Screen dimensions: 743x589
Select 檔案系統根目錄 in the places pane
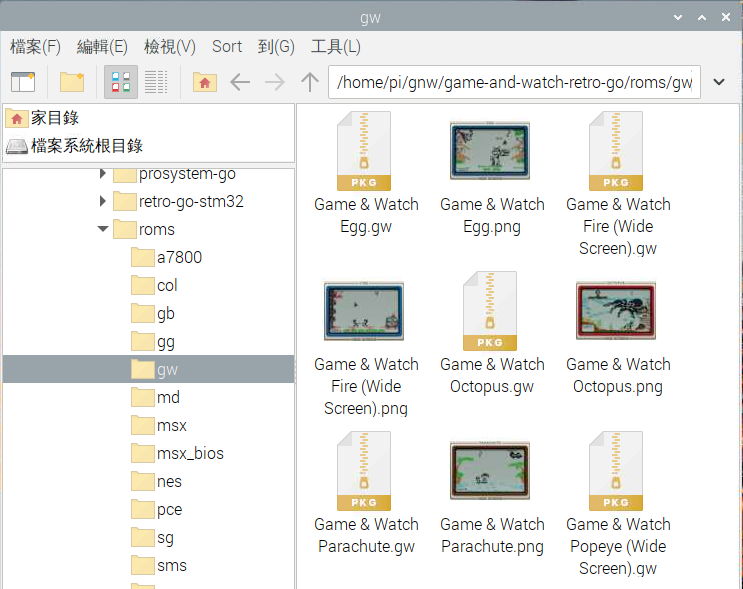(148, 146)
